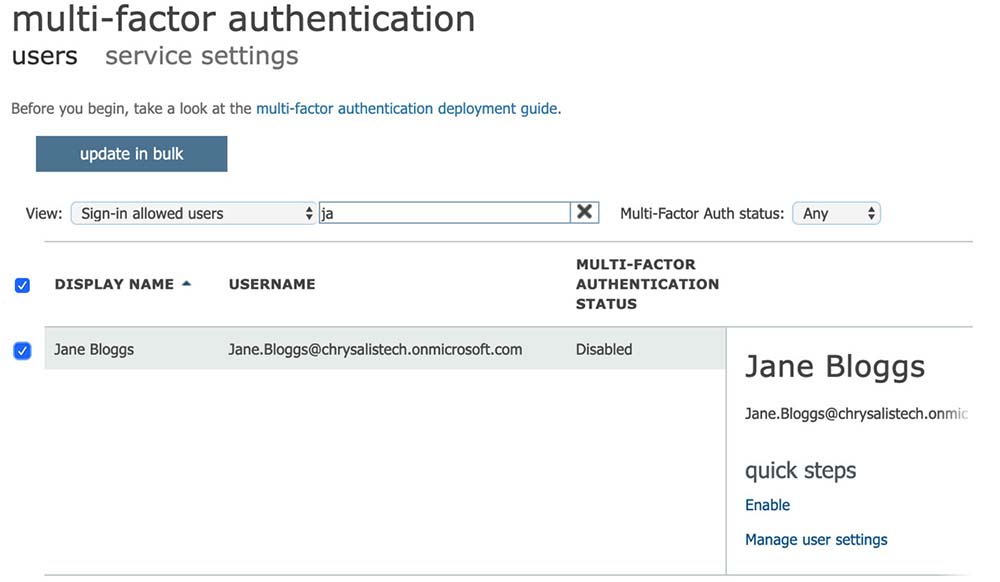Click the Jane Bloggs heading in details panel
Image resolution: width=1000 pixels, height=582 pixels.
coord(835,367)
